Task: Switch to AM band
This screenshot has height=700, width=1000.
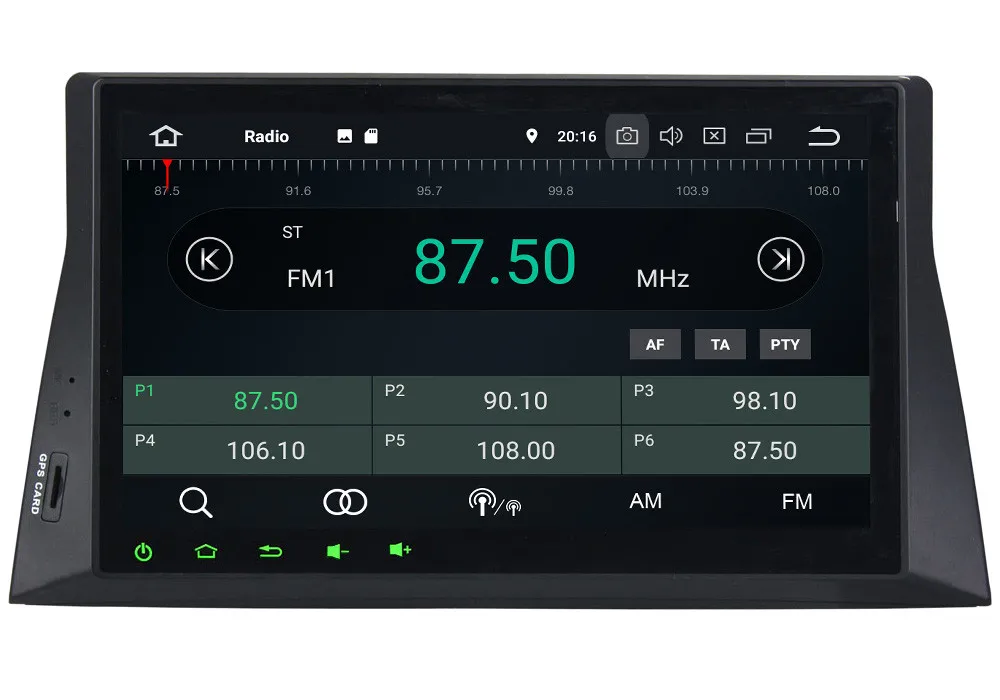Action: (x=645, y=501)
